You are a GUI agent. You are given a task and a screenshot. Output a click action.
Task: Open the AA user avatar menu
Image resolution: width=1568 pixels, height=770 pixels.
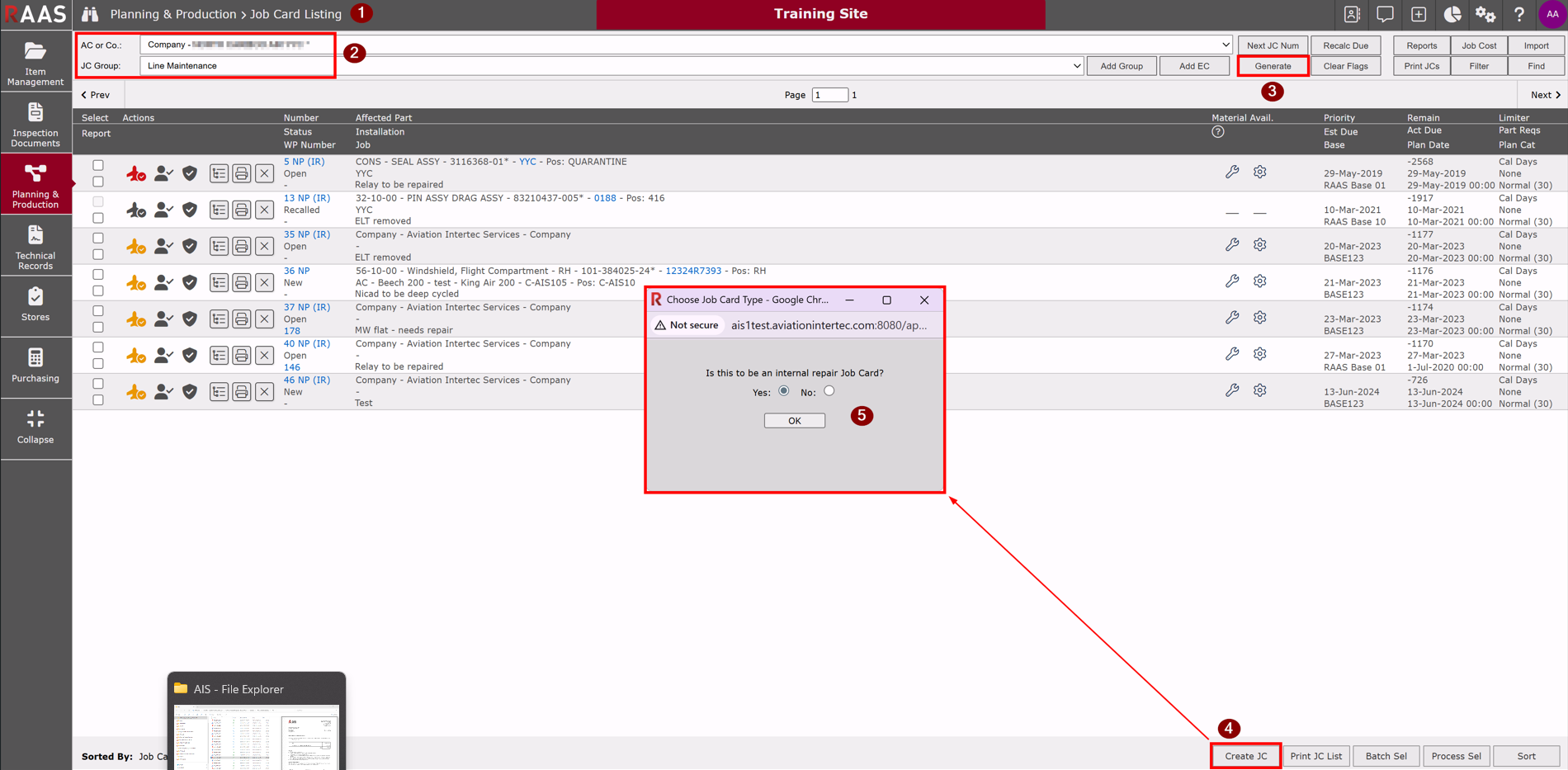(x=1552, y=14)
